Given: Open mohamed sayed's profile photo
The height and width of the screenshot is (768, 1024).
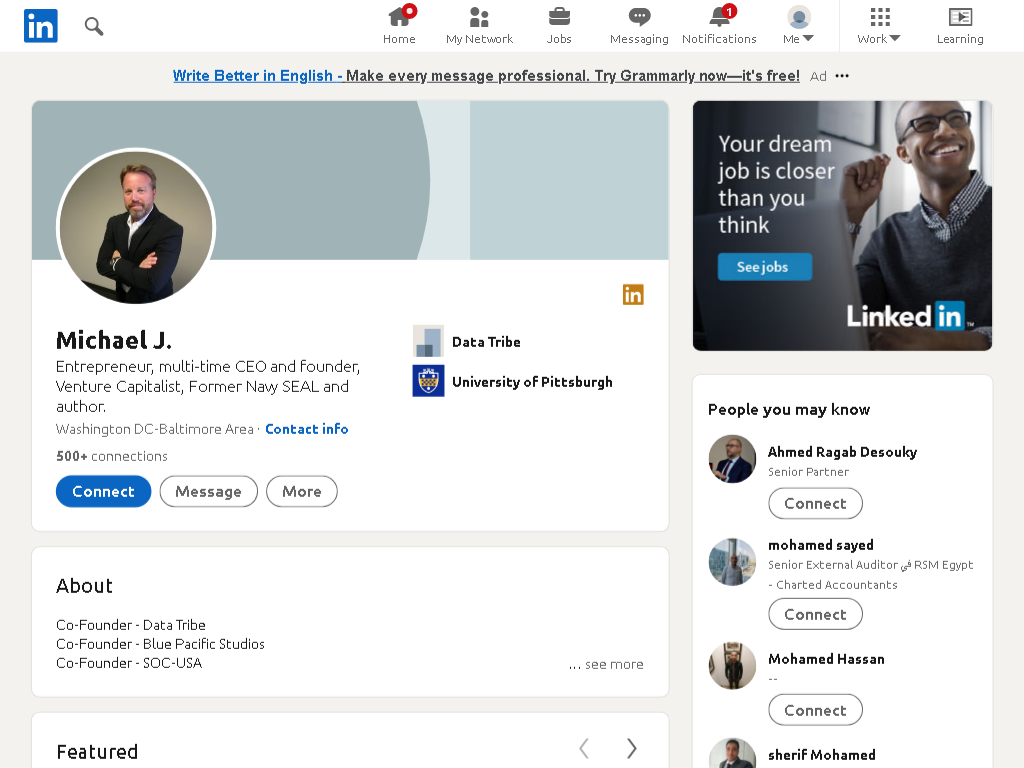Looking at the screenshot, I should coord(732,562).
